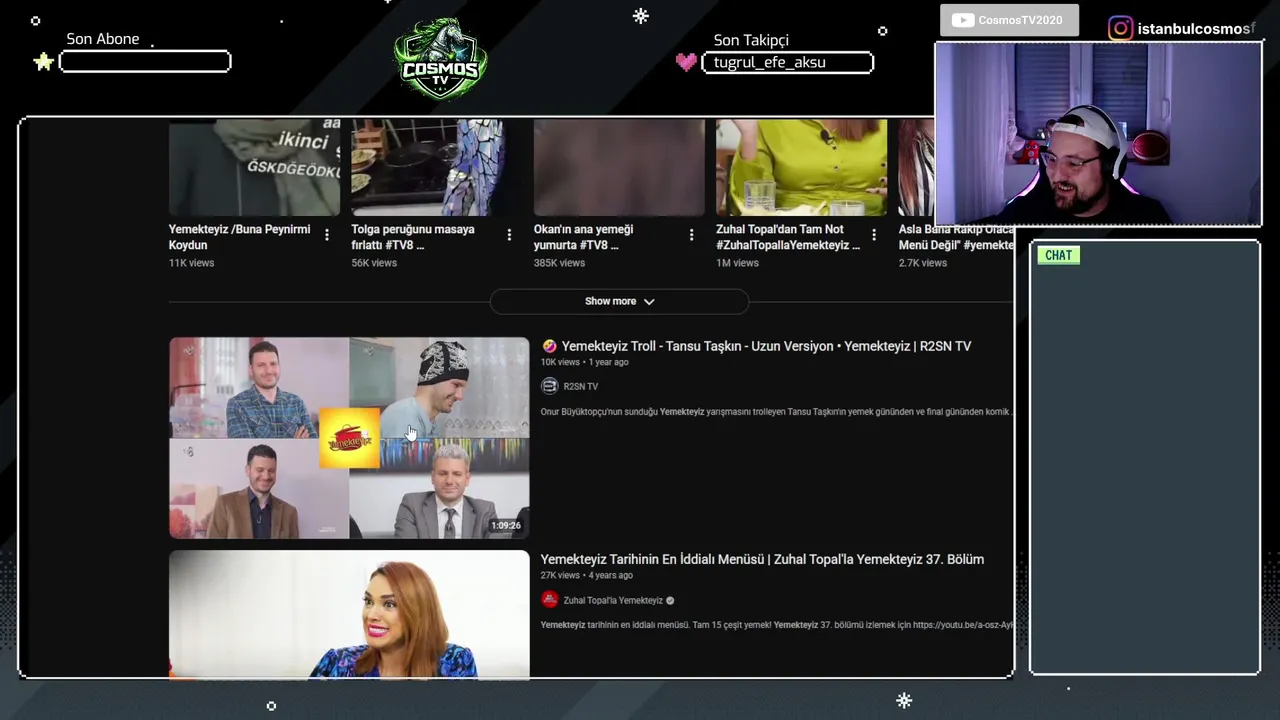Image resolution: width=1280 pixels, height=720 pixels.
Task: Open options menu for Zuhal Topal'dan Tam Not video
Action: pyautogui.click(x=874, y=235)
